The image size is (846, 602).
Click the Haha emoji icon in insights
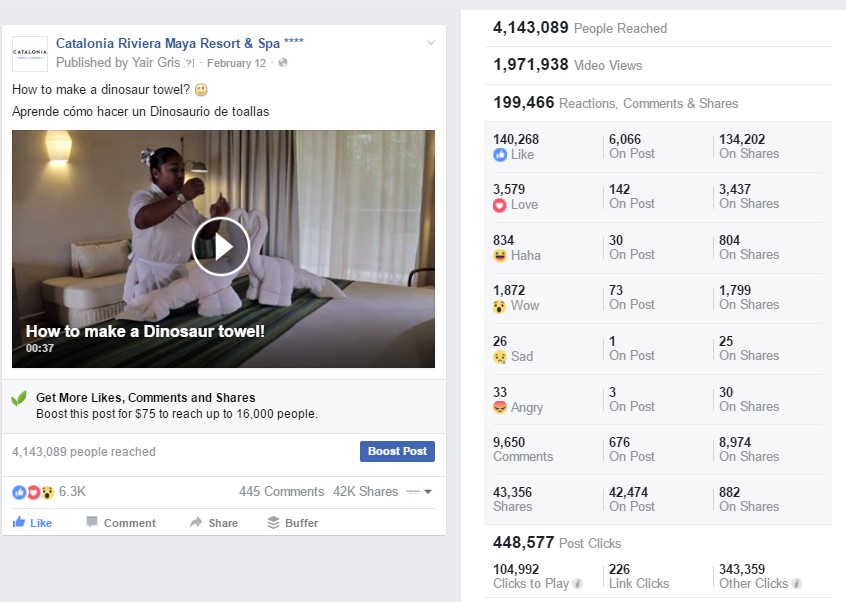coord(500,256)
